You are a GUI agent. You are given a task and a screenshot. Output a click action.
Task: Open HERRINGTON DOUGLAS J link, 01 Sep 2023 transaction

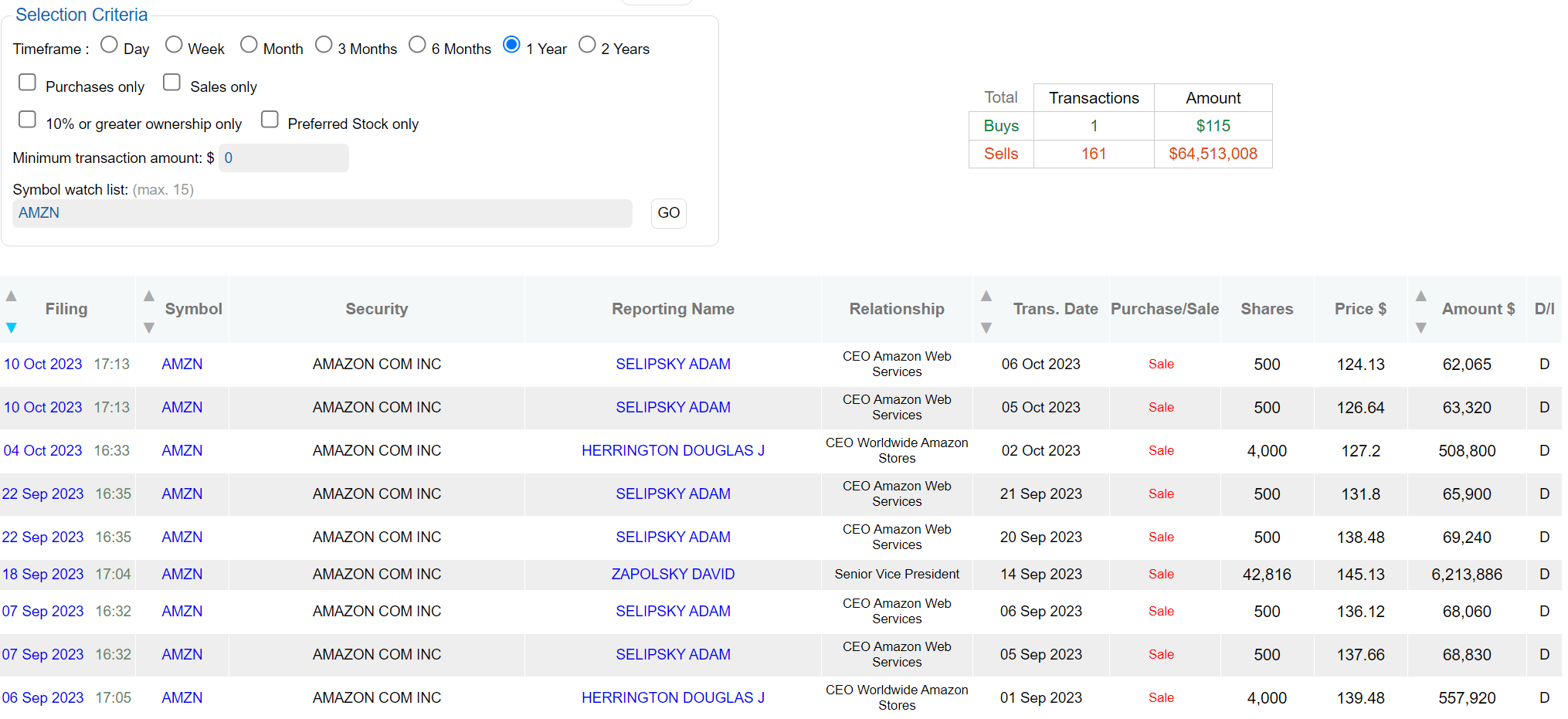coord(674,698)
